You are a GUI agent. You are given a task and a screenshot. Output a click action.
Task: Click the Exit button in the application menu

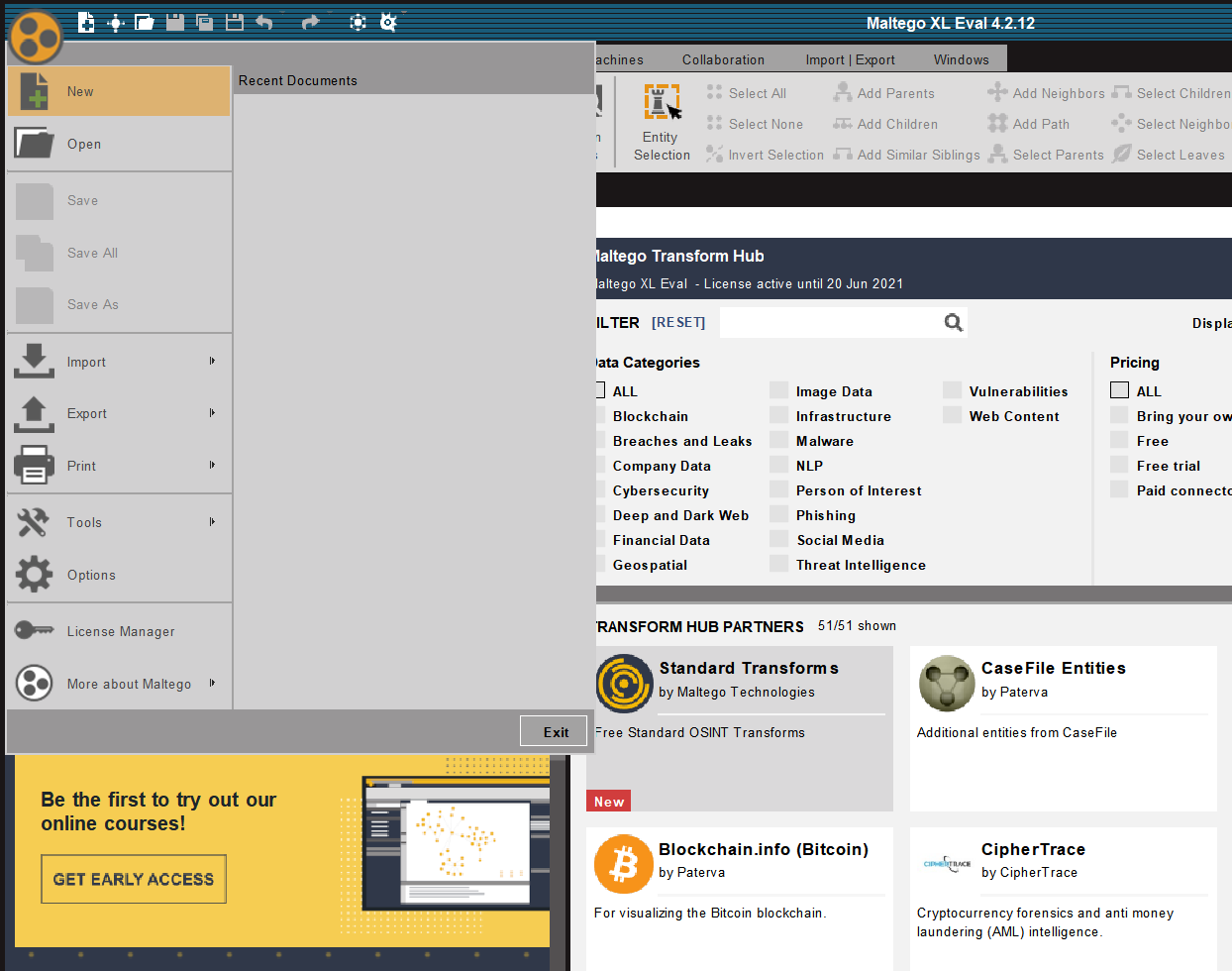[x=555, y=732]
